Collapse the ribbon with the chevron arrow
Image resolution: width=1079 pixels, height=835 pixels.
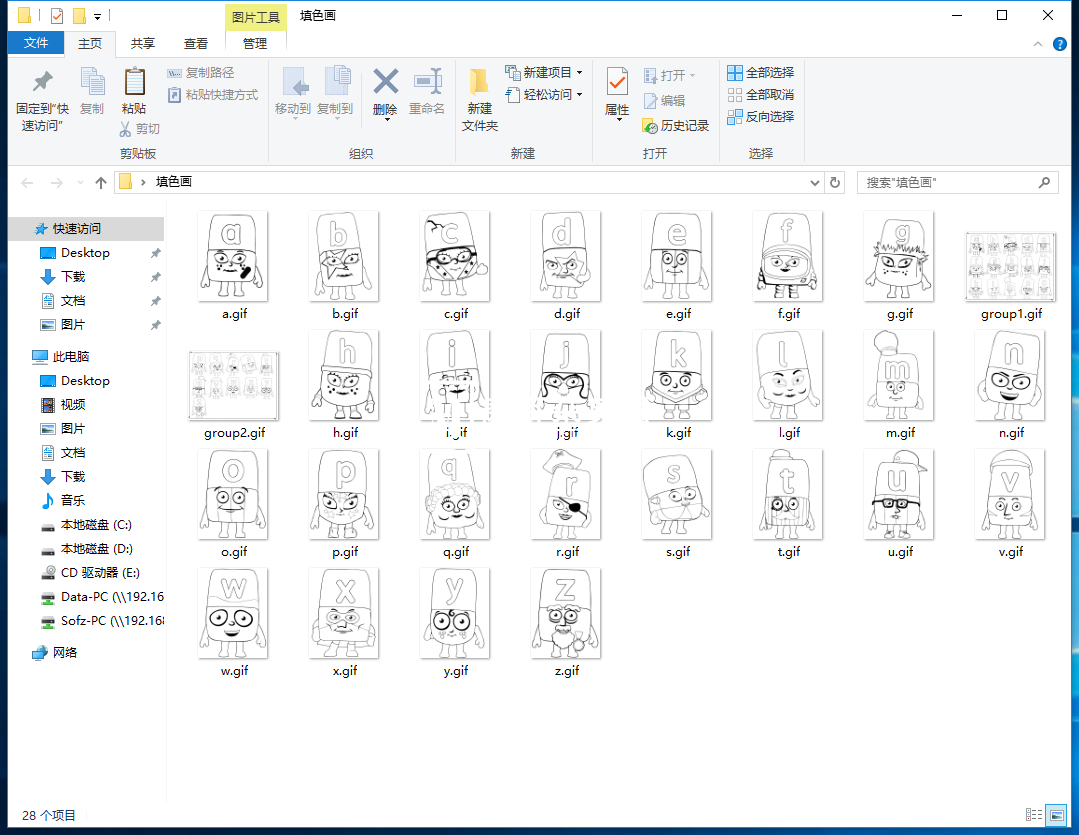[x=1038, y=44]
